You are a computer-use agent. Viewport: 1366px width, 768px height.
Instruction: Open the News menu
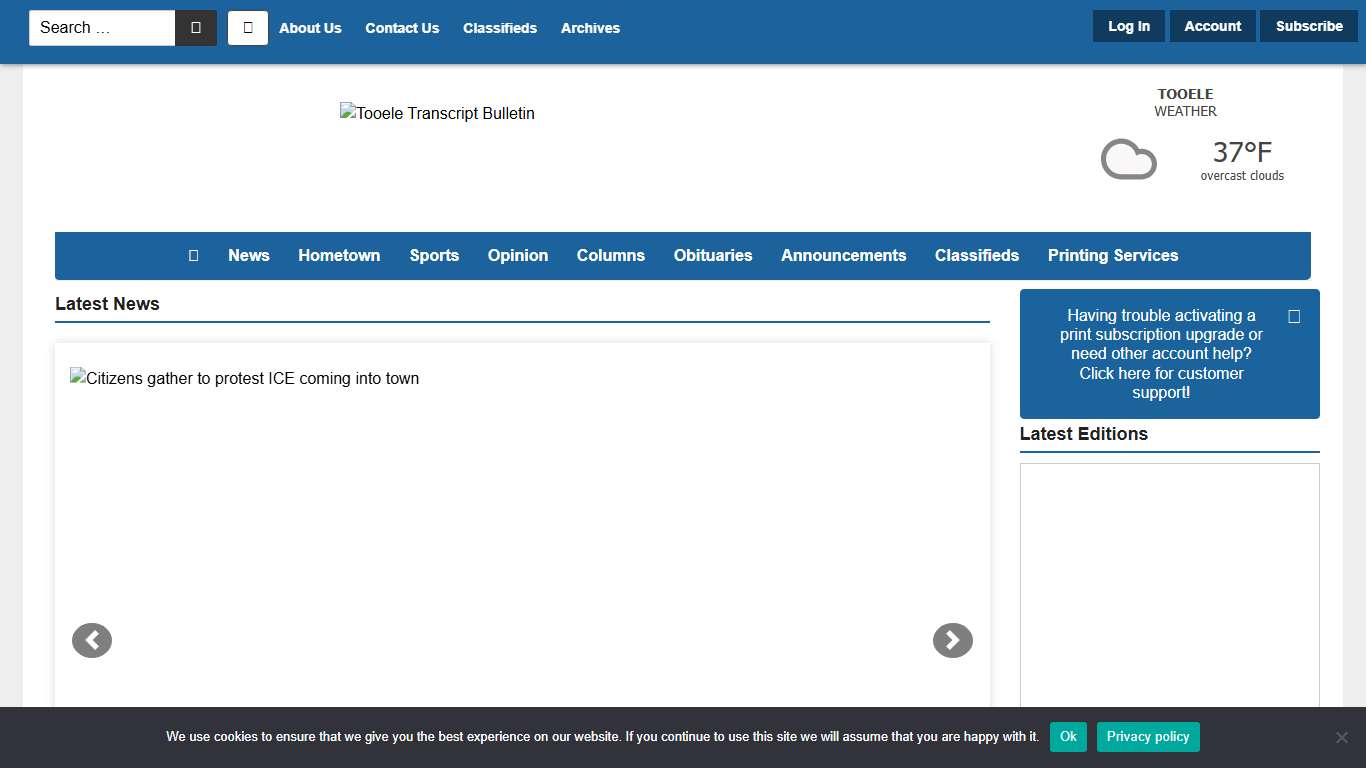point(249,256)
